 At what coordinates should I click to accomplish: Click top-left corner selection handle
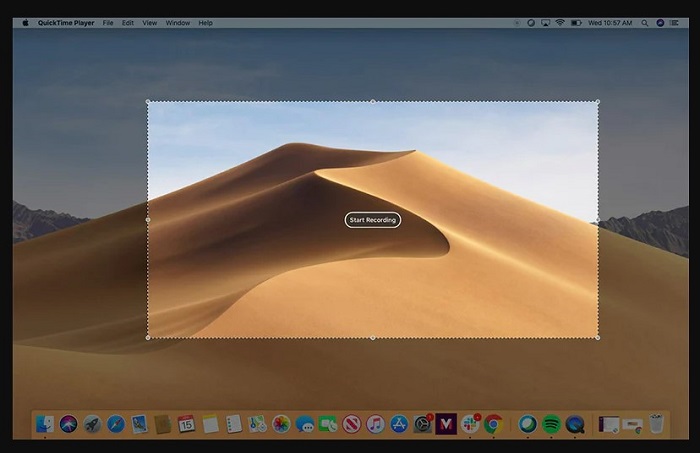pyautogui.click(x=148, y=102)
